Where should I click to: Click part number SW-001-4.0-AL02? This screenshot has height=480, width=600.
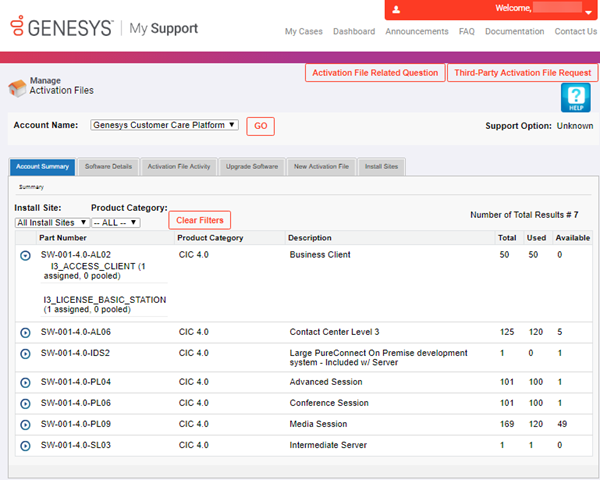(x=76, y=255)
